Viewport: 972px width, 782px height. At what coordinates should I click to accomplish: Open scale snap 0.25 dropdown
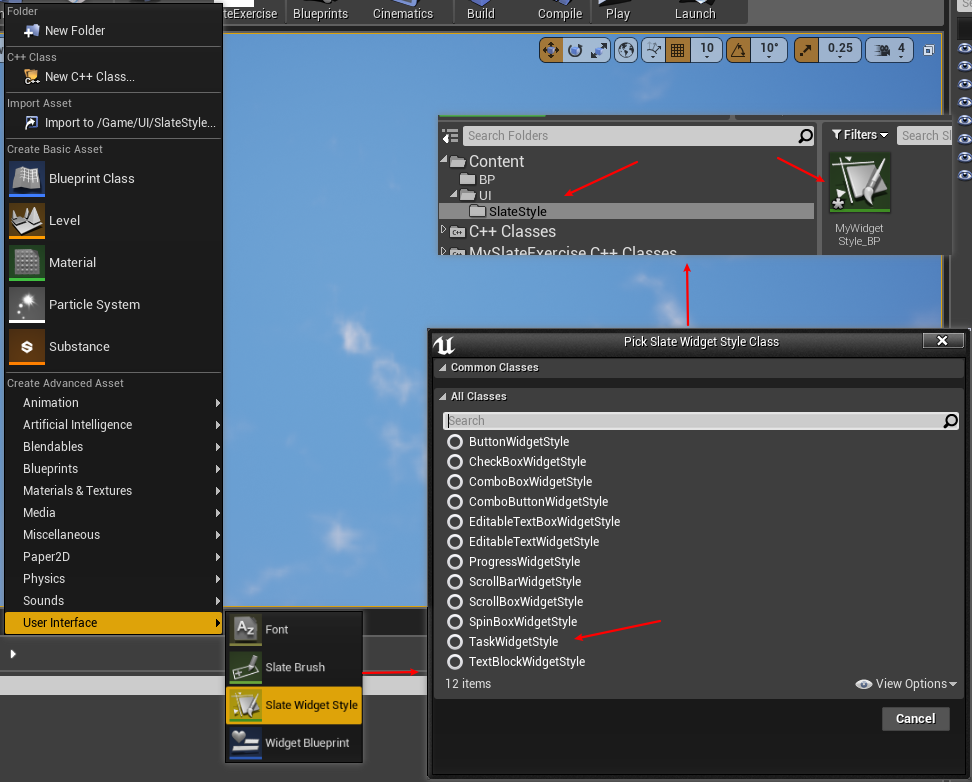(840, 50)
